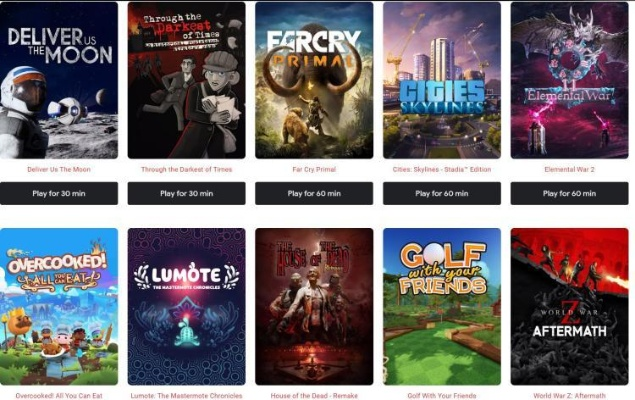Click the Deliver Us The Moon title link
635x400 pixels.
point(59,169)
